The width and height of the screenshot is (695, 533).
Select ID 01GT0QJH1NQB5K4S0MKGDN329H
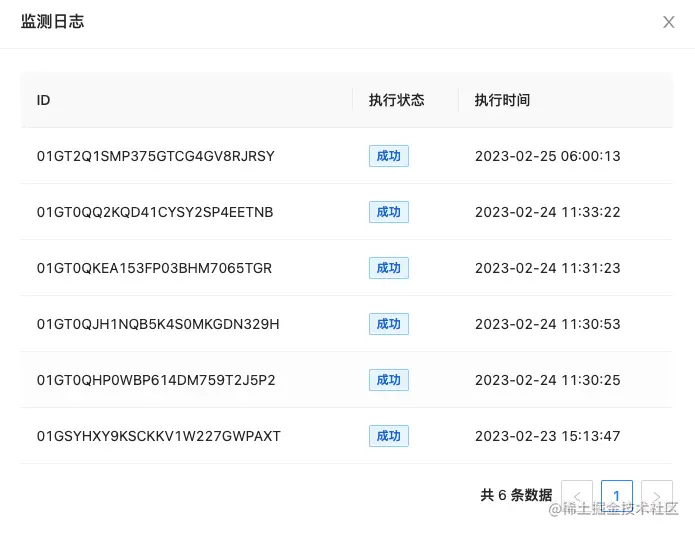[x=158, y=324]
